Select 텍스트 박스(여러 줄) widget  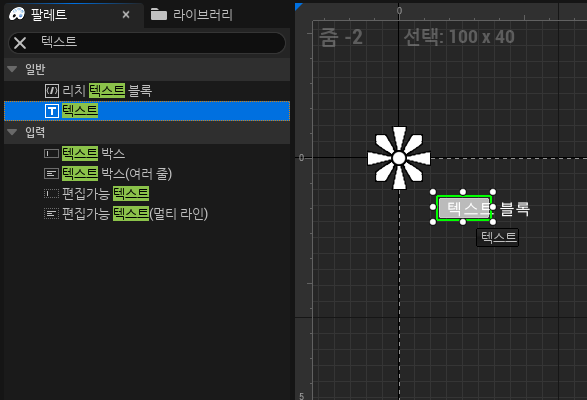point(147,174)
